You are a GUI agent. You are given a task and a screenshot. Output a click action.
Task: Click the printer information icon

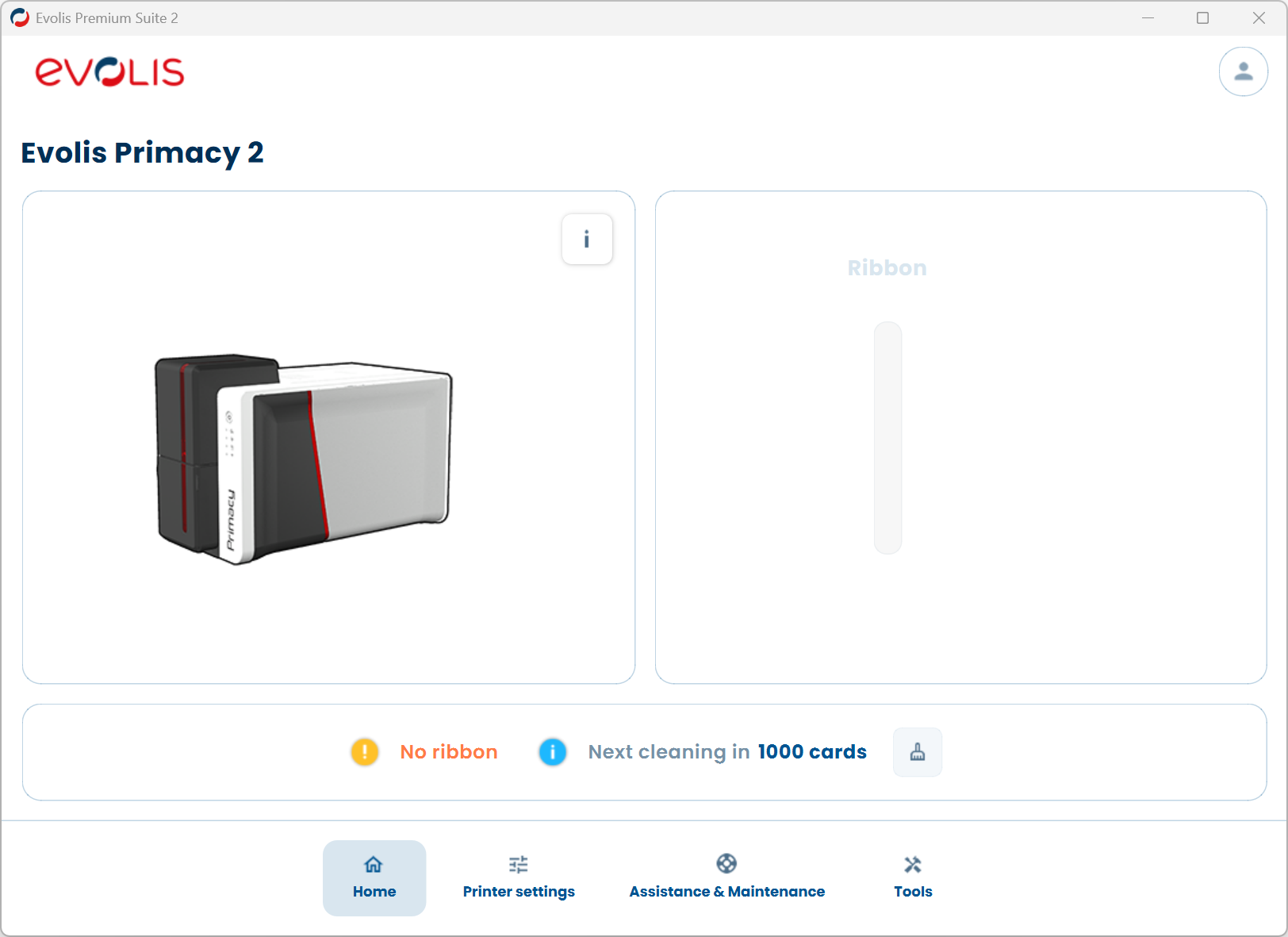coord(587,239)
